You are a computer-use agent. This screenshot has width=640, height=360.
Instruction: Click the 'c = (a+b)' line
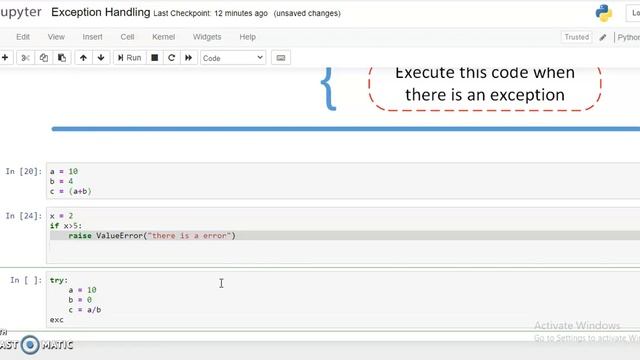click(71, 191)
